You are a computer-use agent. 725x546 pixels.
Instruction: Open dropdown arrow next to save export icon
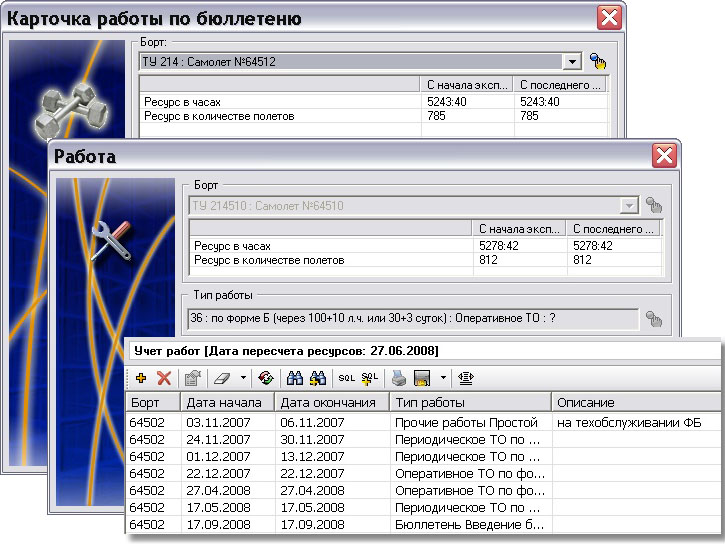click(442, 378)
